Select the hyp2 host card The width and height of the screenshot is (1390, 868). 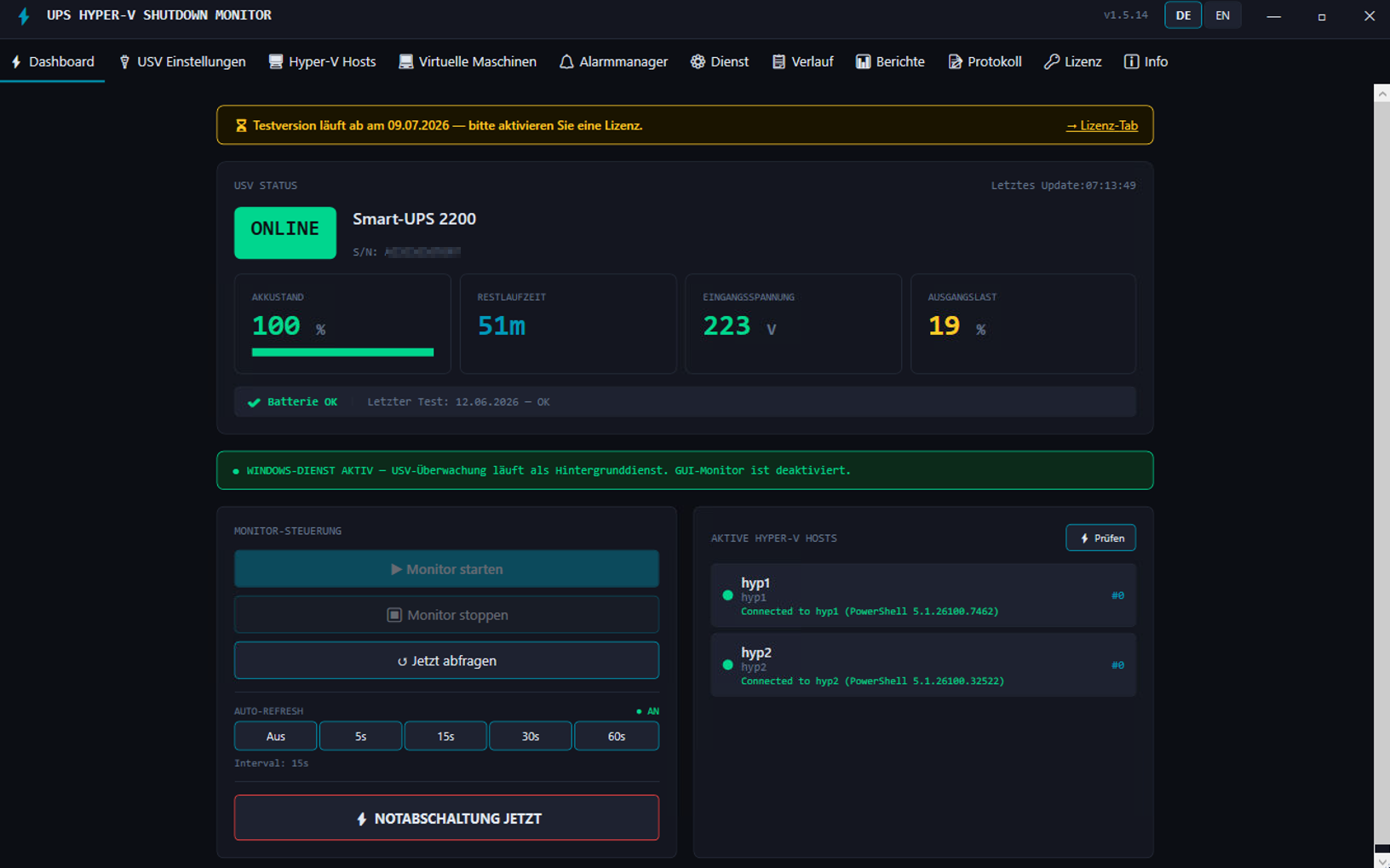pyautogui.click(x=923, y=665)
